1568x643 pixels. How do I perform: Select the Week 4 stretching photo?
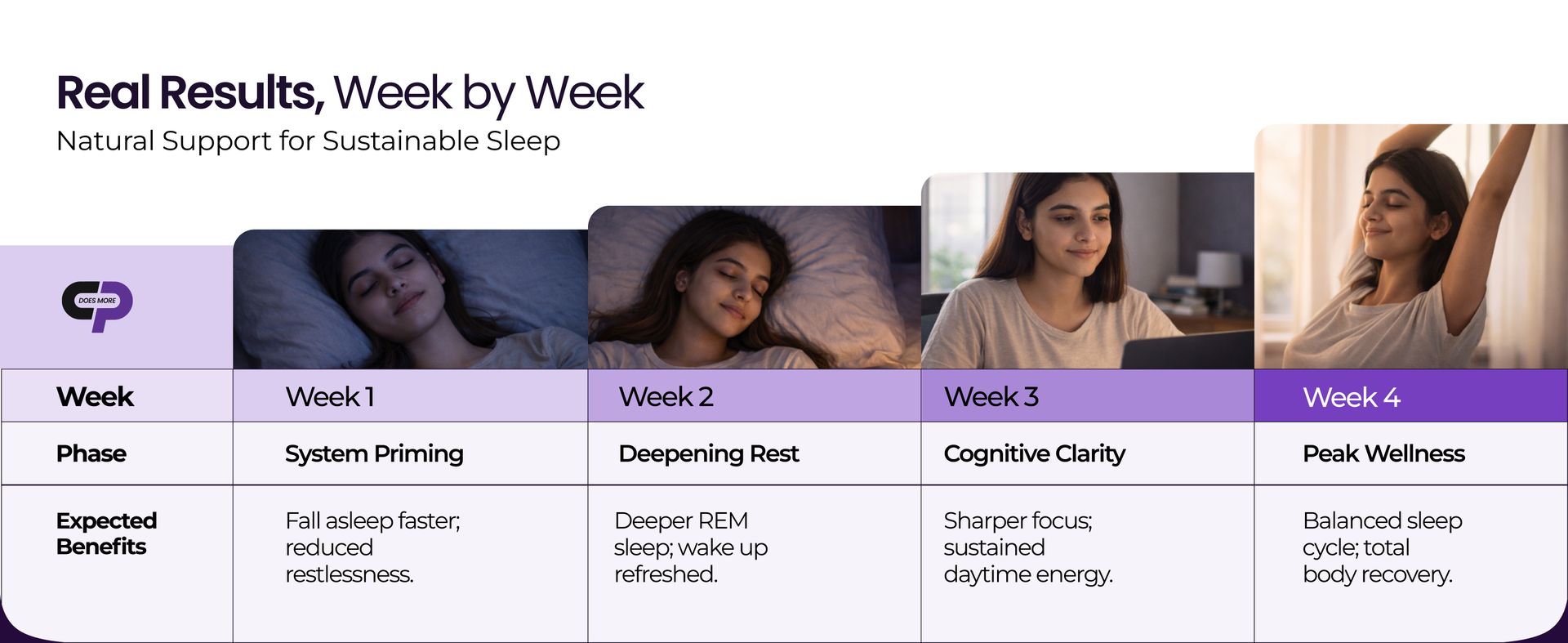1411,247
